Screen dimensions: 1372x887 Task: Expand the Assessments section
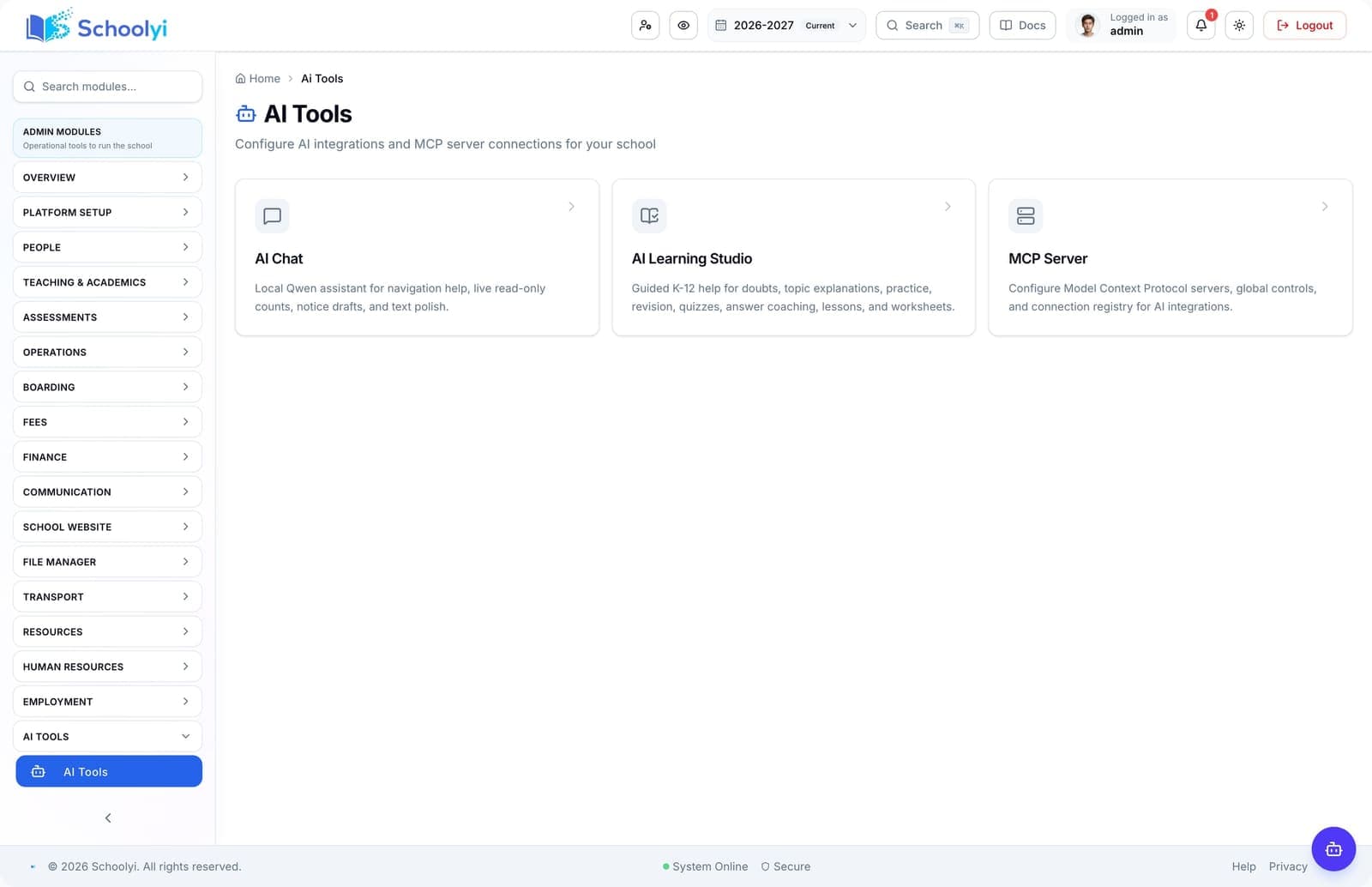(x=107, y=317)
